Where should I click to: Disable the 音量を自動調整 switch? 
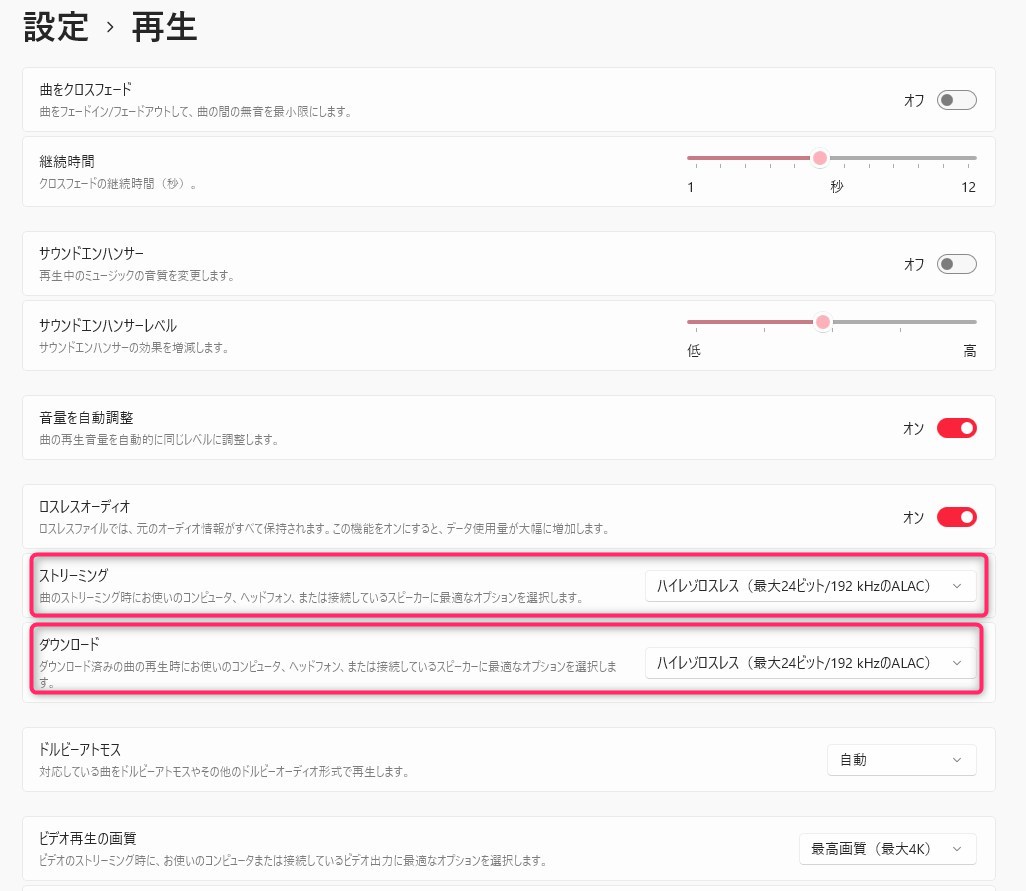956,428
